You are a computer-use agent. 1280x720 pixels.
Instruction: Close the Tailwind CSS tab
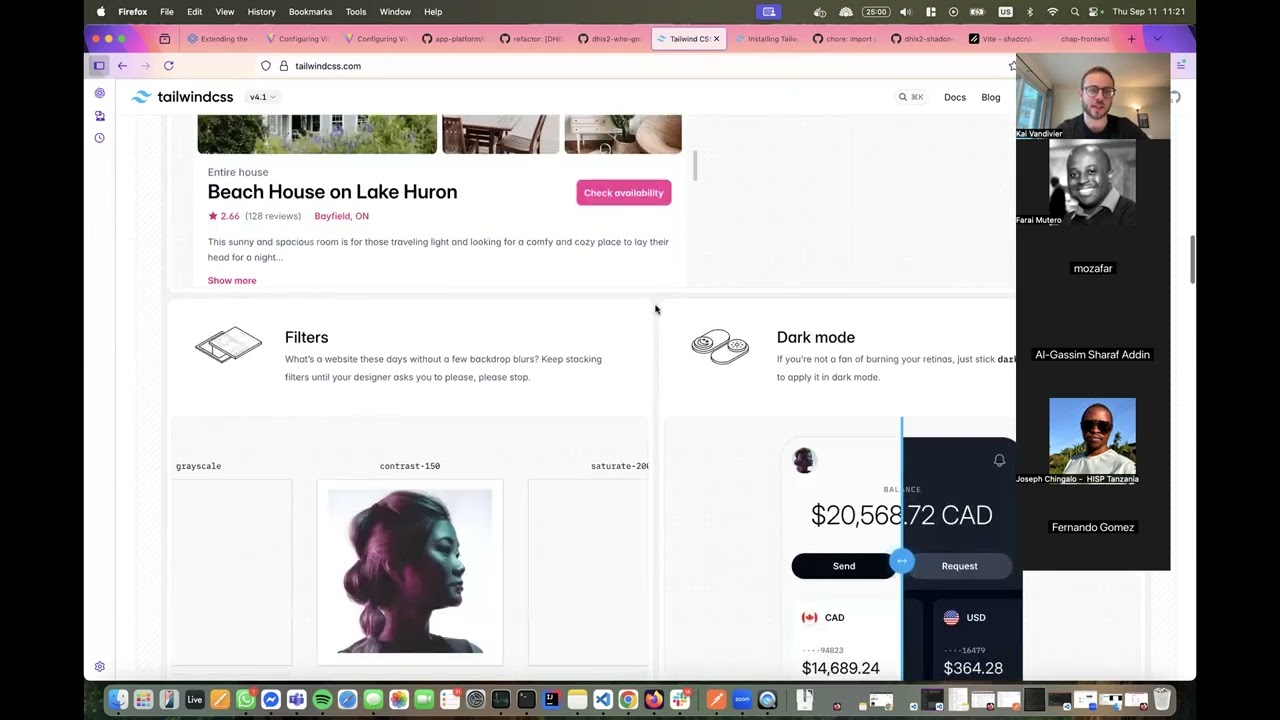click(716, 39)
